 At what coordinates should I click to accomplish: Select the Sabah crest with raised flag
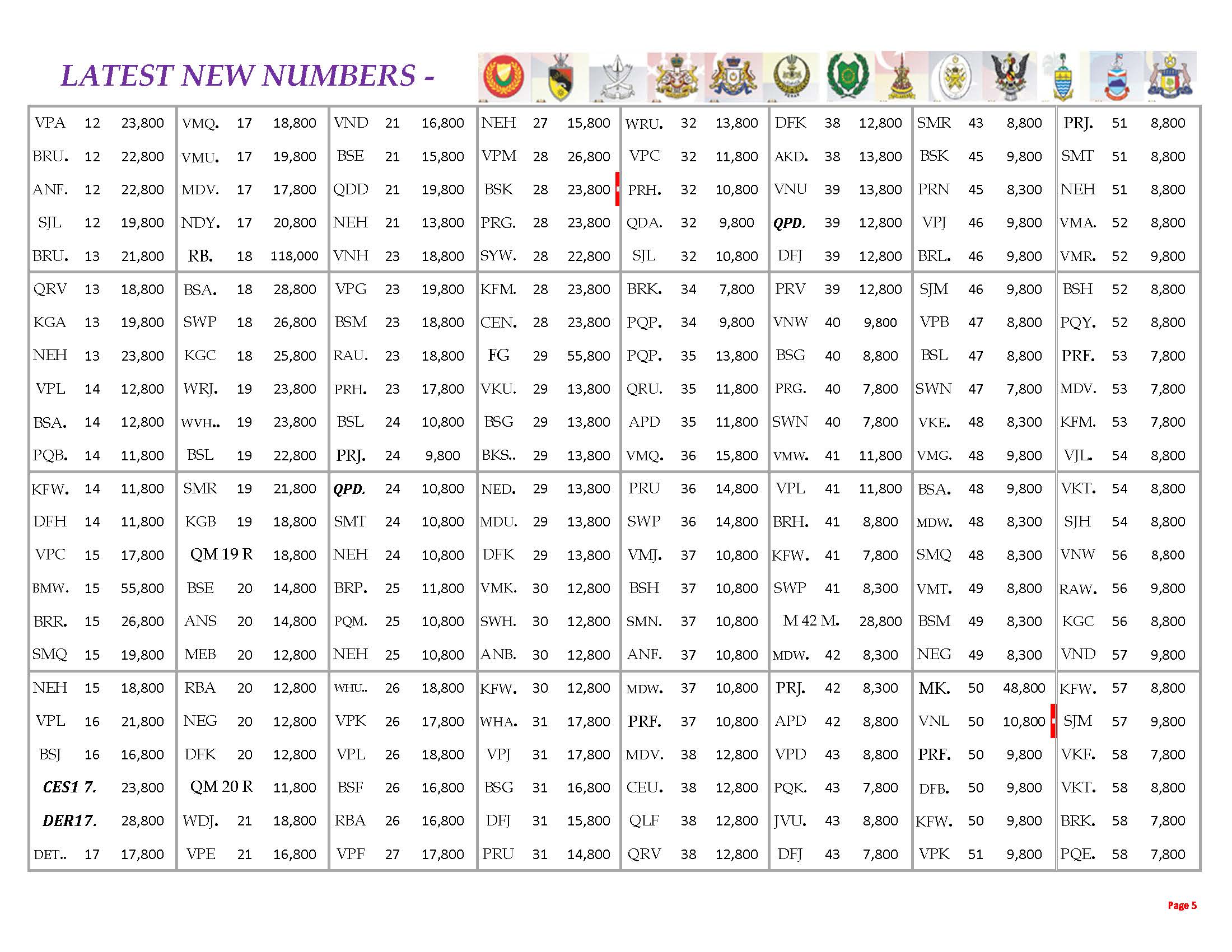(1117, 79)
